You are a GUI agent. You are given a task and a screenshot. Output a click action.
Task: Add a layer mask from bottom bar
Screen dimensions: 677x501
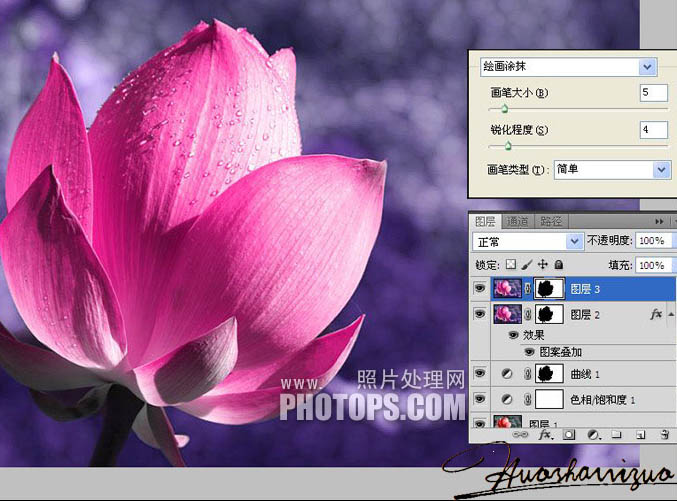pyautogui.click(x=568, y=436)
